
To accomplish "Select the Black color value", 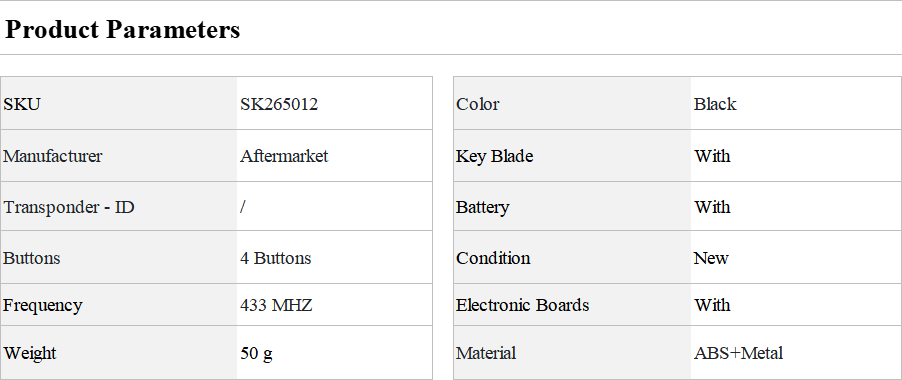I will click(x=715, y=104).
